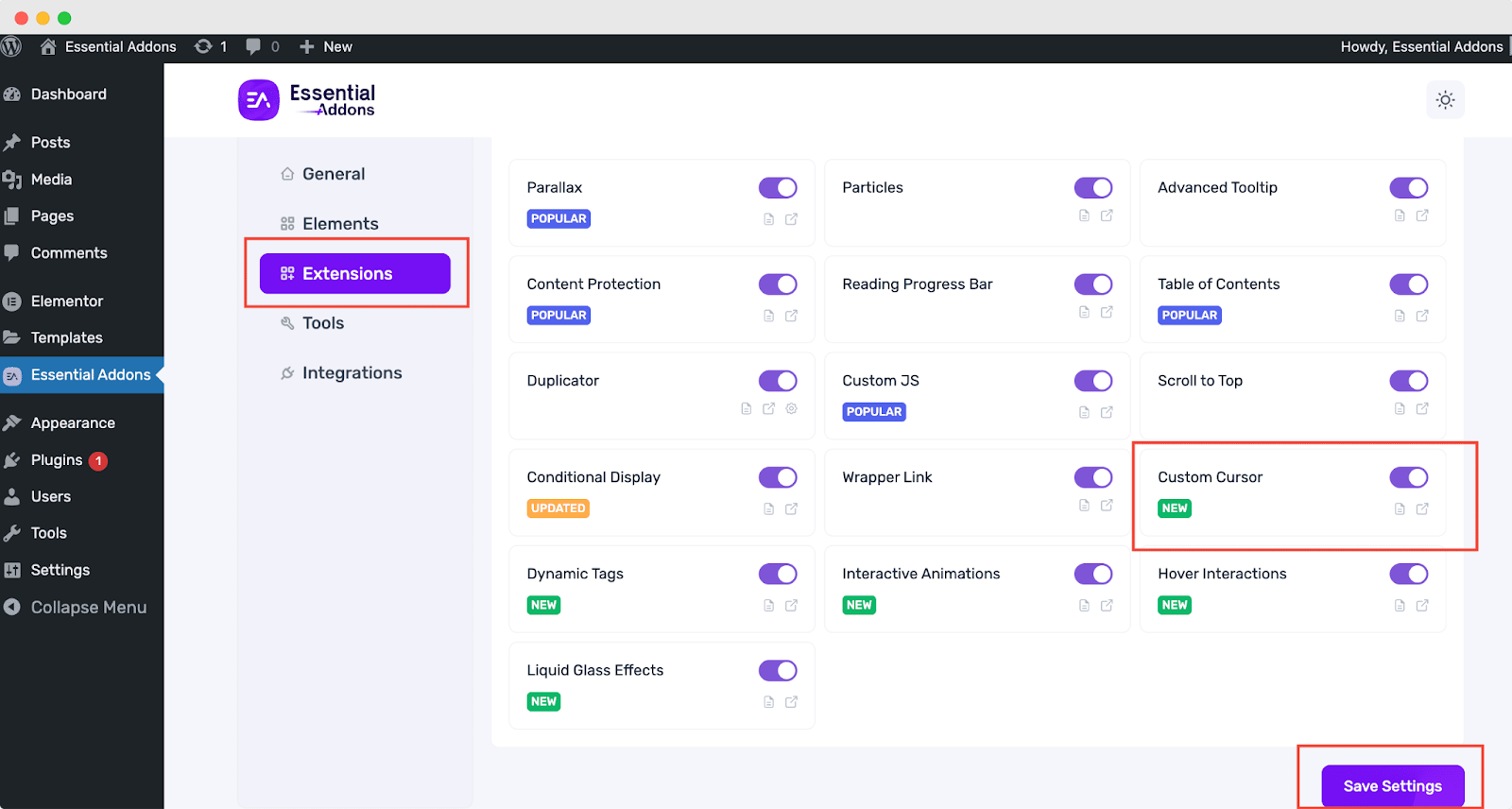Image resolution: width=1512 pixels, height=809 pixels.
Task: Turn off Advanced Tooltip toggle
Action: pos(1409,188)
